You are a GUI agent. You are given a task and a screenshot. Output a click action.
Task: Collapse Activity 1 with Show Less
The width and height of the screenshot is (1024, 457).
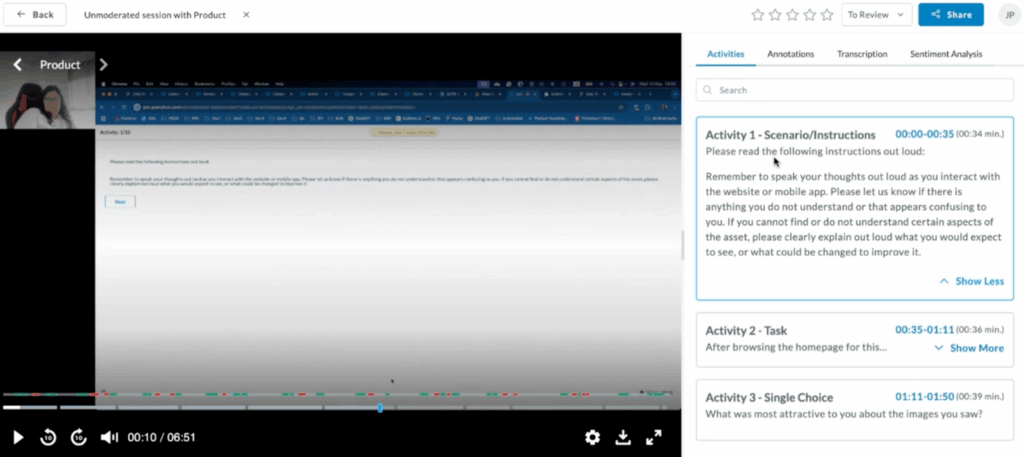(x=971, y=281)
